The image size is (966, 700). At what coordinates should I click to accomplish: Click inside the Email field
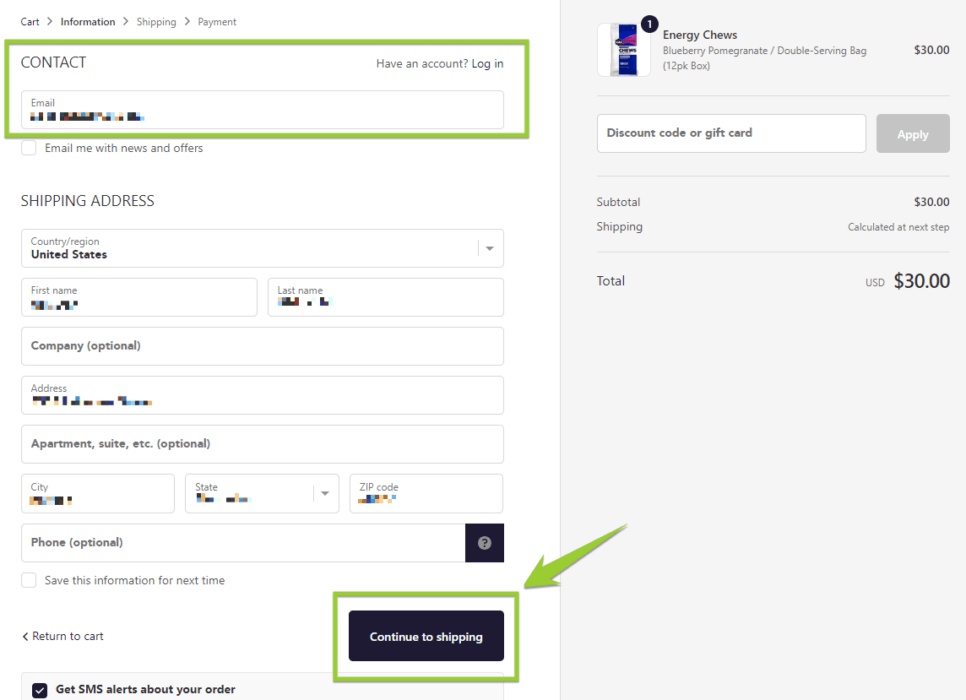pos(263,111)
